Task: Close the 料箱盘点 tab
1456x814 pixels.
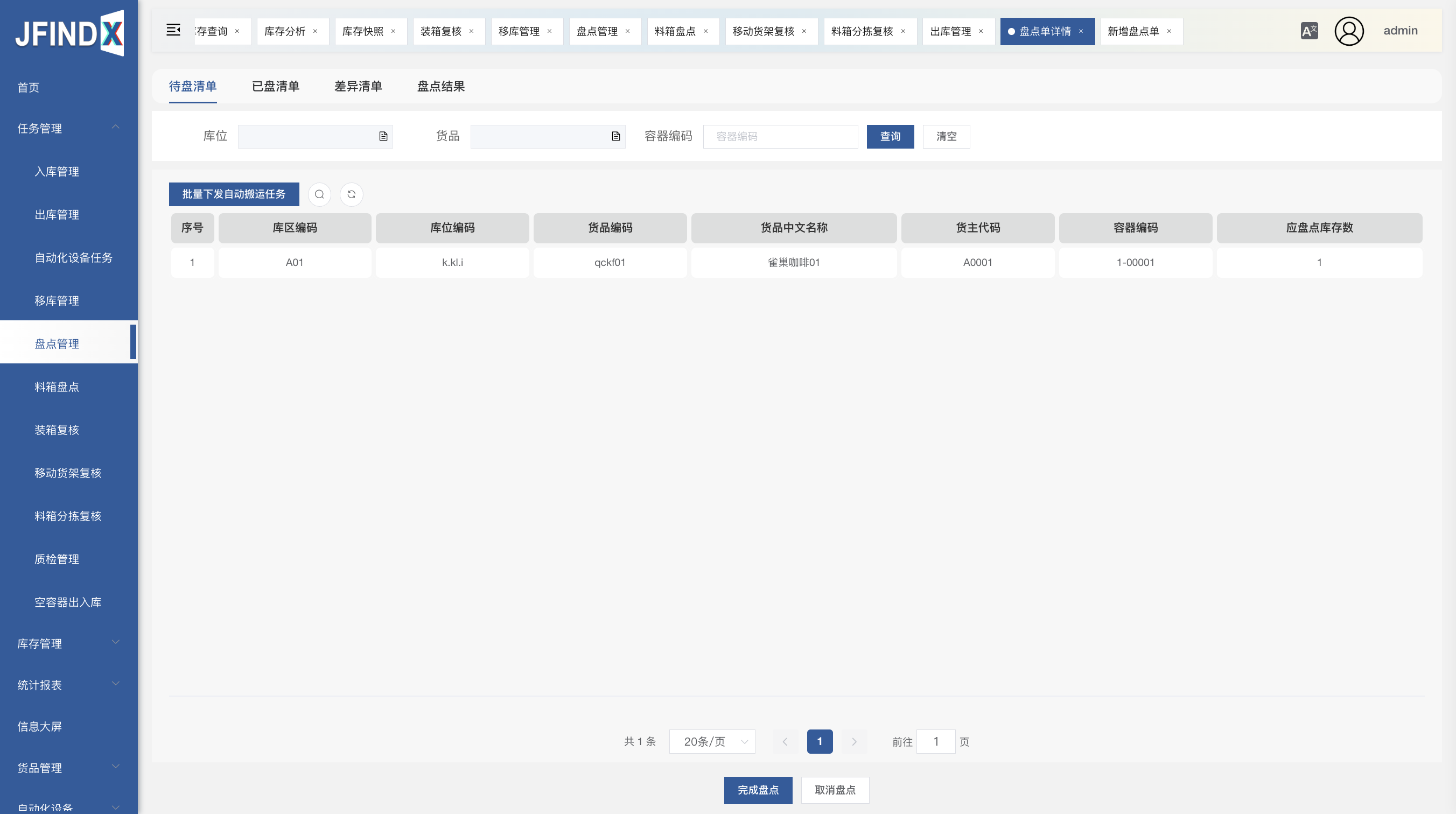Action: (705, 31)
